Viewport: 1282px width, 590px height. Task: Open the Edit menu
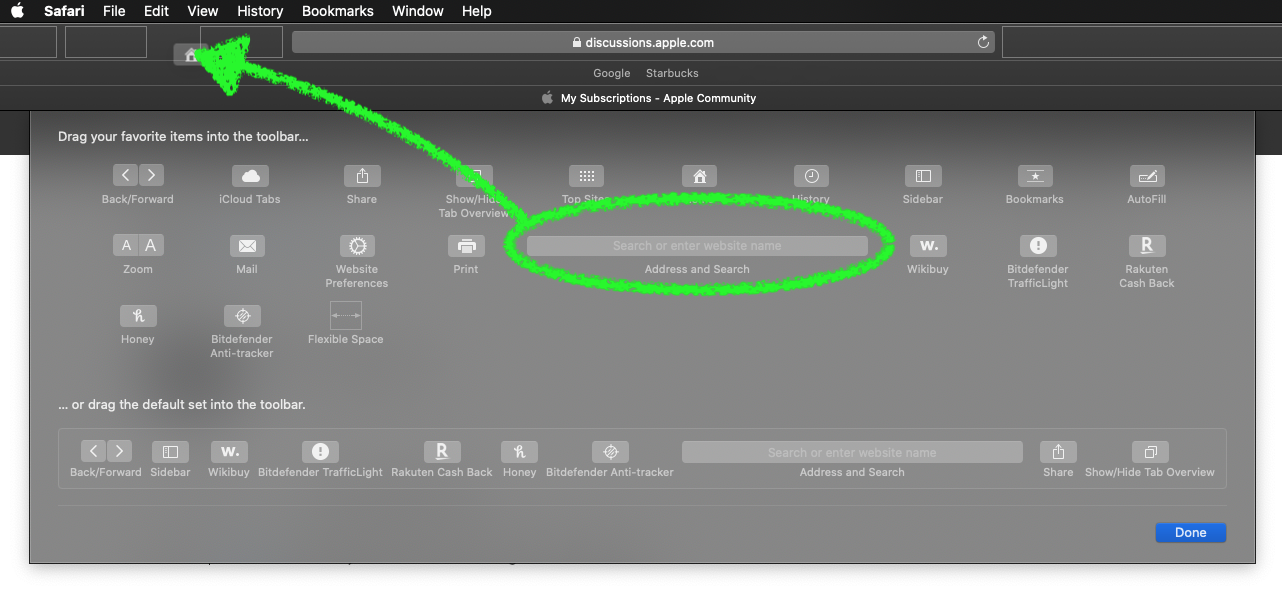(x=156, y=11)
